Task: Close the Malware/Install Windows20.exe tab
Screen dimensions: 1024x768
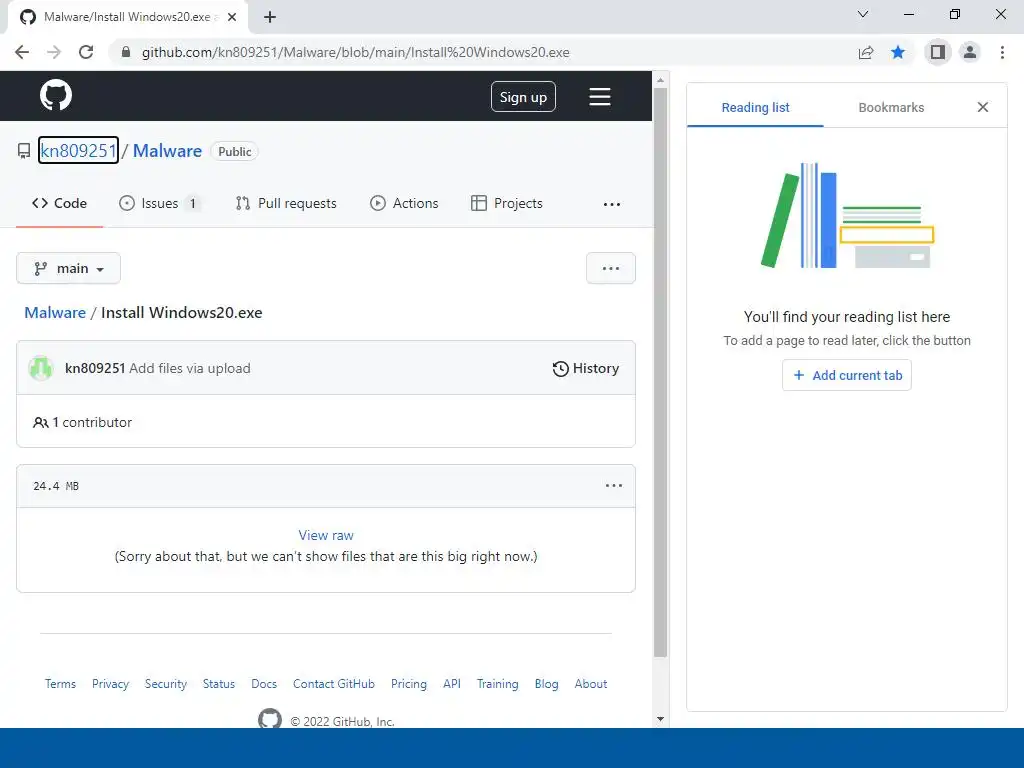Action: [x=232, y=17]
